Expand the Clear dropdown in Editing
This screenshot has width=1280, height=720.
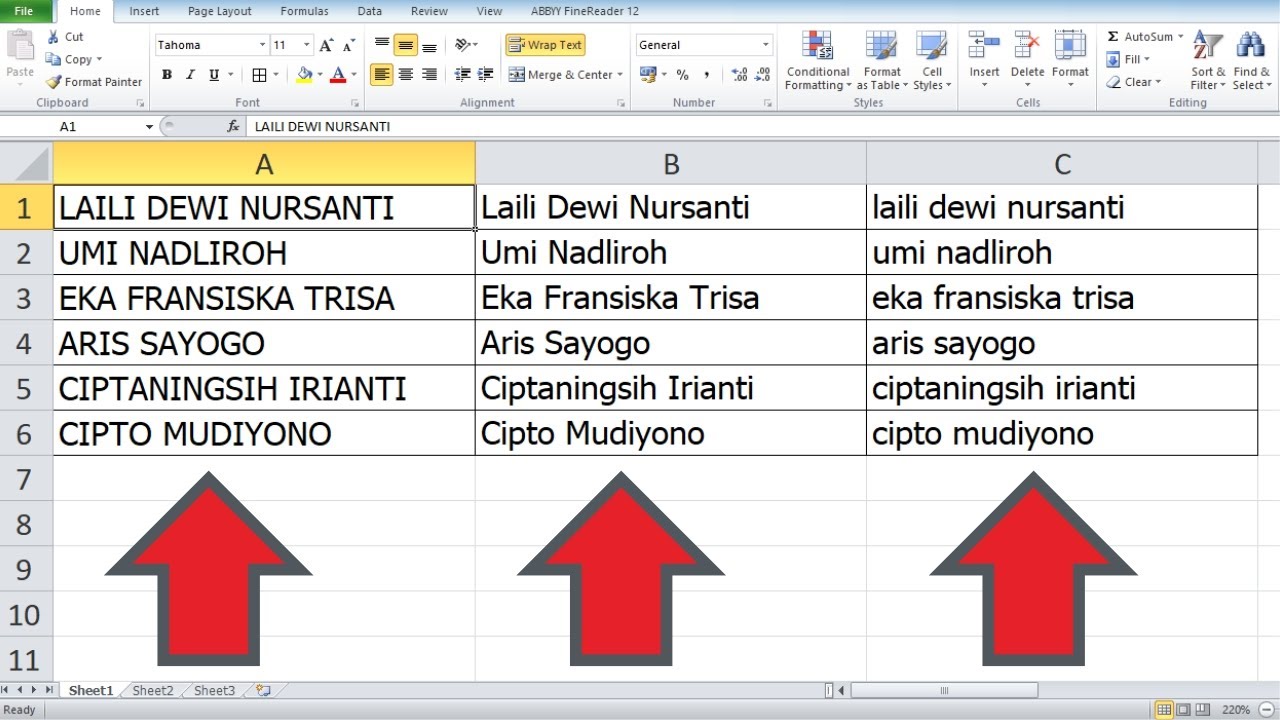click(x=1158, y=82)
